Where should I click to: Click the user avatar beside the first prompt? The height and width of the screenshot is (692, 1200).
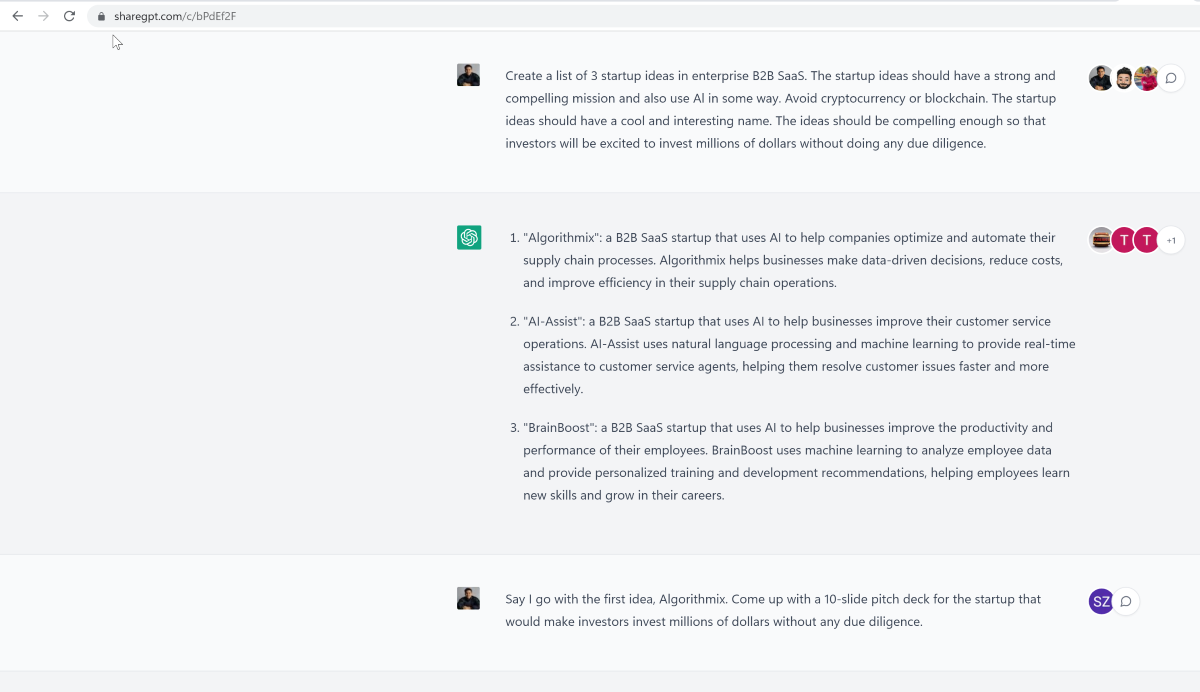pyautogui.click(x=469, y=75)
